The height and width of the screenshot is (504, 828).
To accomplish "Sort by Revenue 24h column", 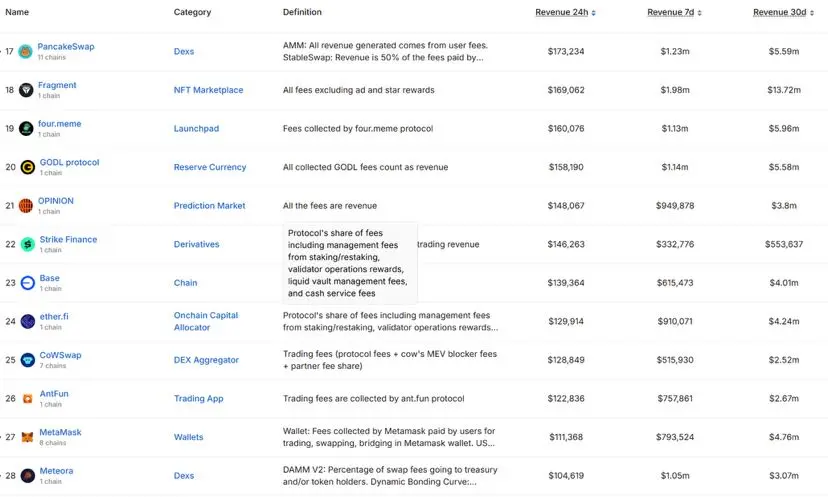I will coord(565,13).
